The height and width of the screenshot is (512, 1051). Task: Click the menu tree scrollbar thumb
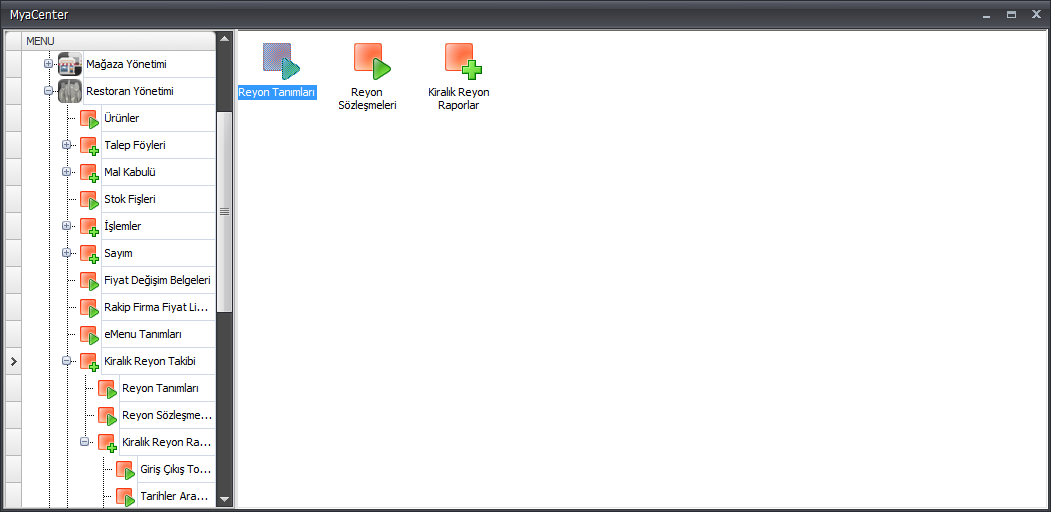(225, 212)
